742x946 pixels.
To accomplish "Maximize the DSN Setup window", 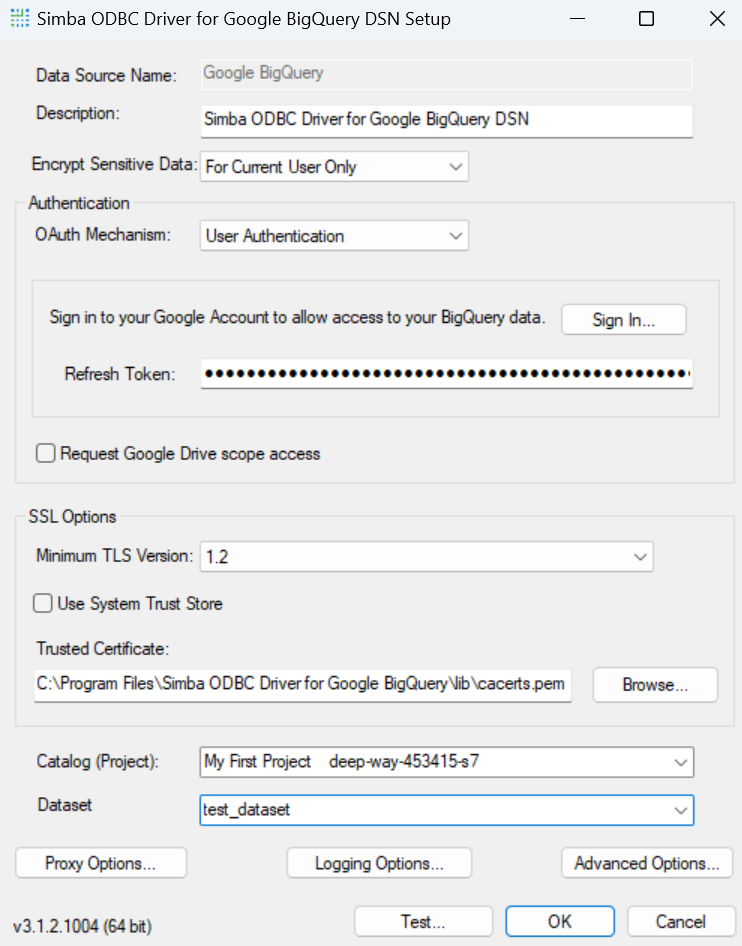I will click(x=646, y=19).
